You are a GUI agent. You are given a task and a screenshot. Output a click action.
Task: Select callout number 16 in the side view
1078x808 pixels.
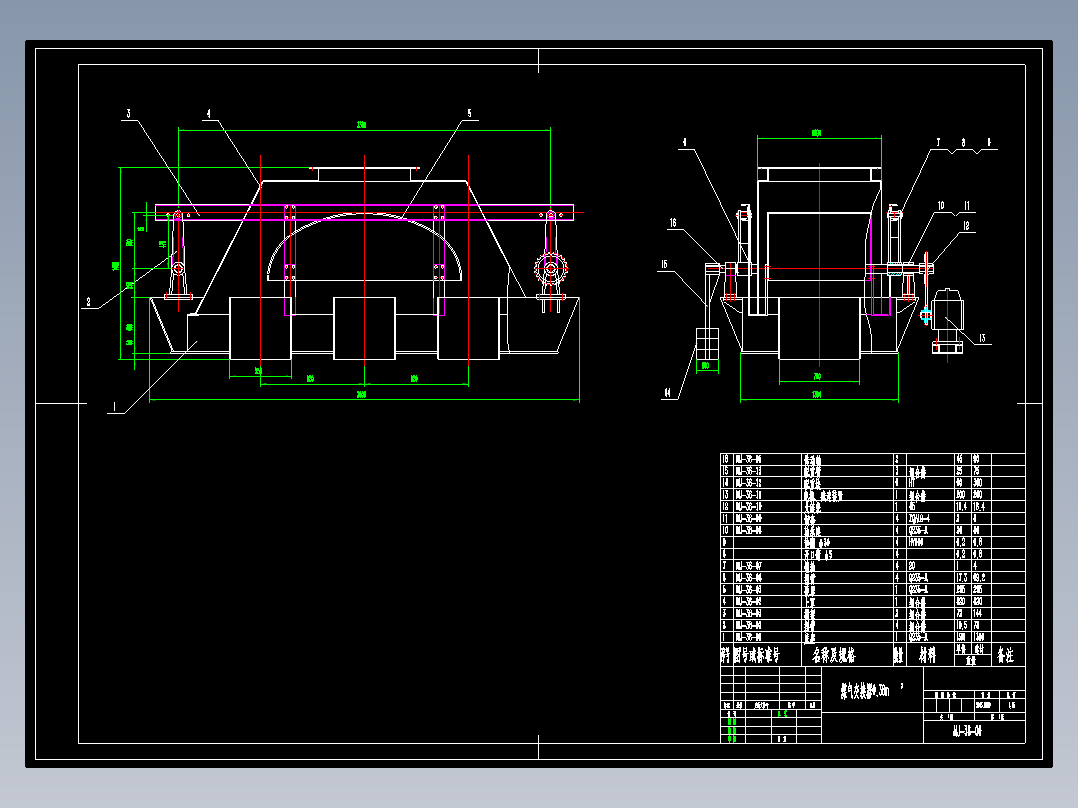(x=673, y=223)
